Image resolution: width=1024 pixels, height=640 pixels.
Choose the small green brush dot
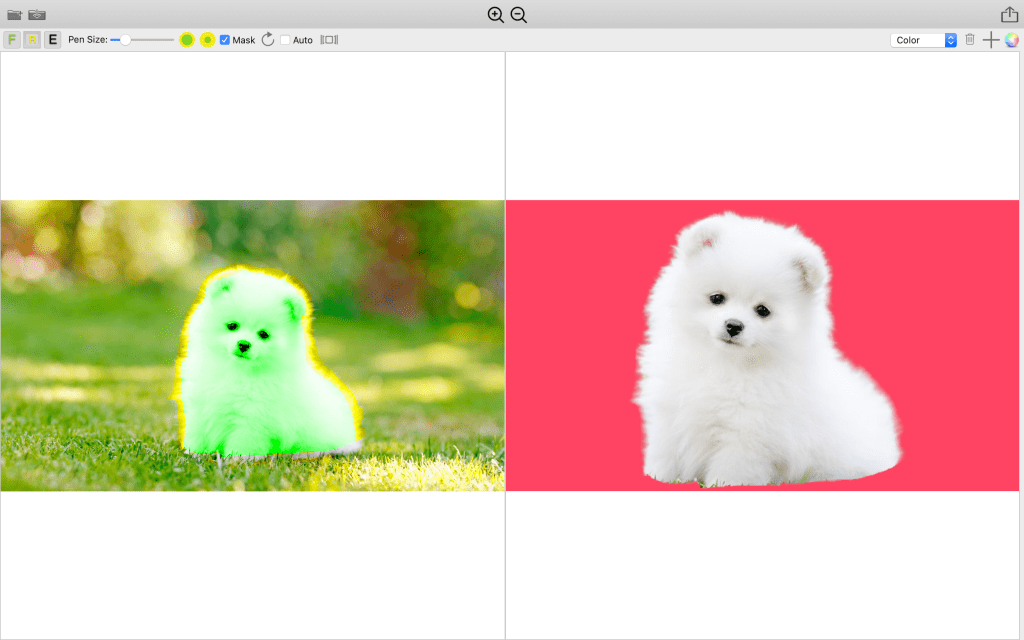pyautogui.click(x=207, y=40)
